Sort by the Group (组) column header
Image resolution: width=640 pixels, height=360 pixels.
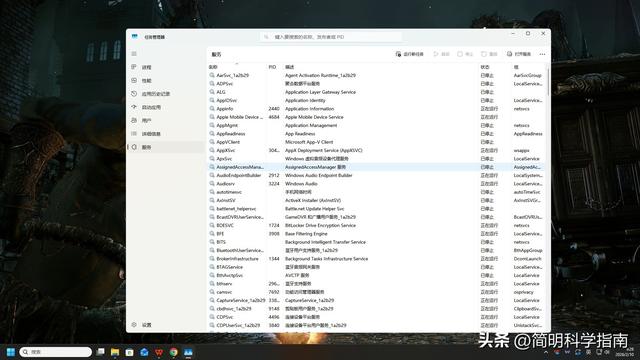(x=516, y=67)
